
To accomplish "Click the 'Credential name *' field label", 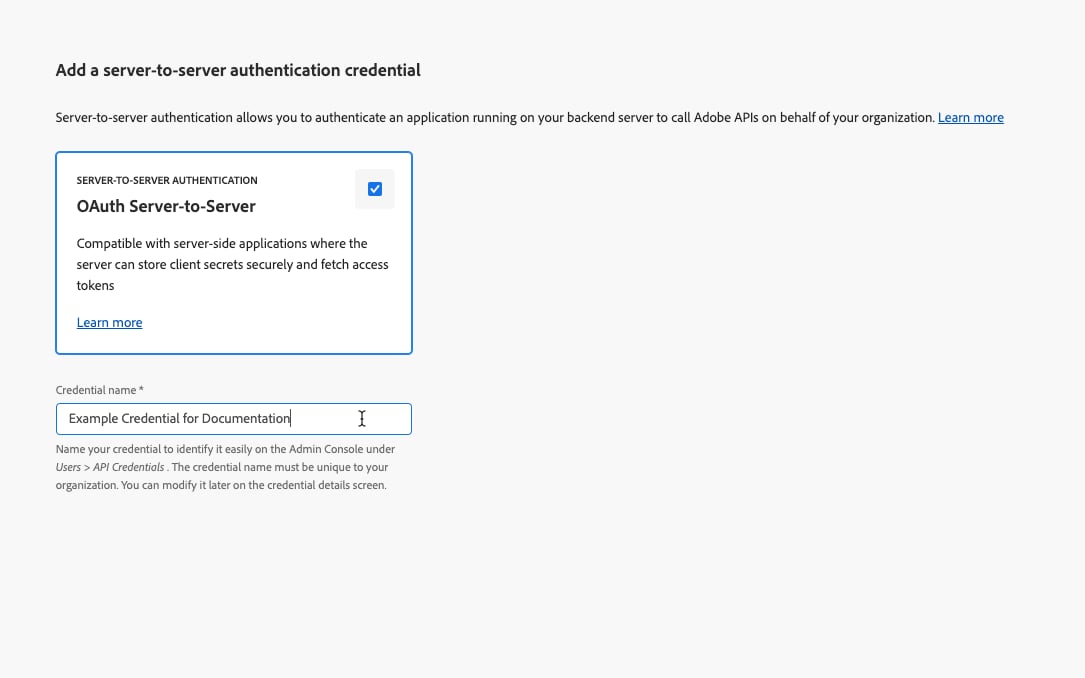I will coord(100,390).
